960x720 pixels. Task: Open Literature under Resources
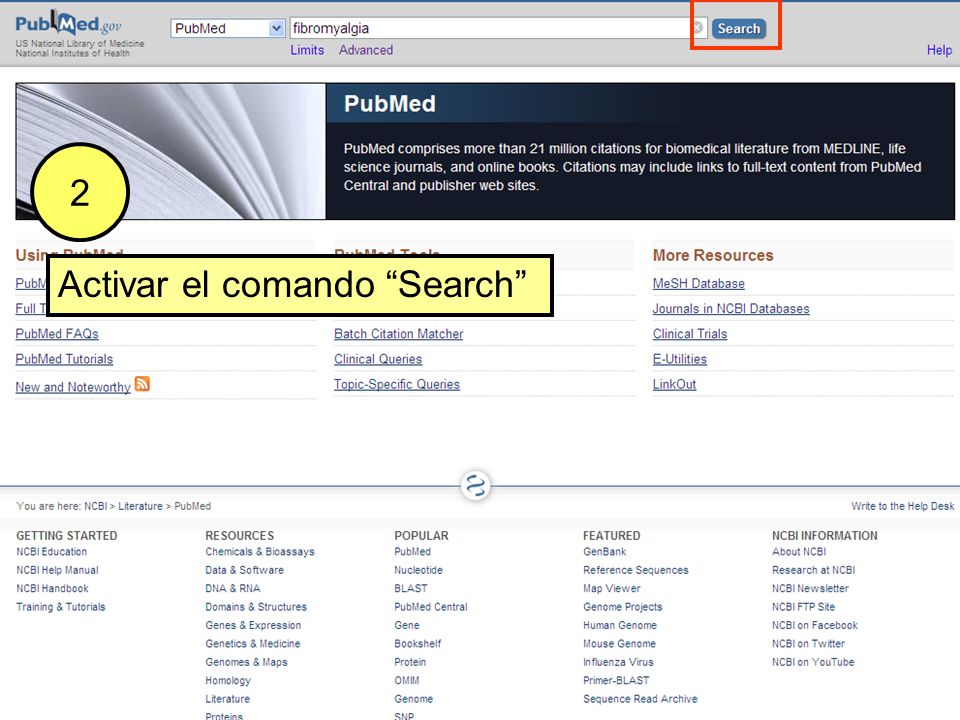point(227,699)
